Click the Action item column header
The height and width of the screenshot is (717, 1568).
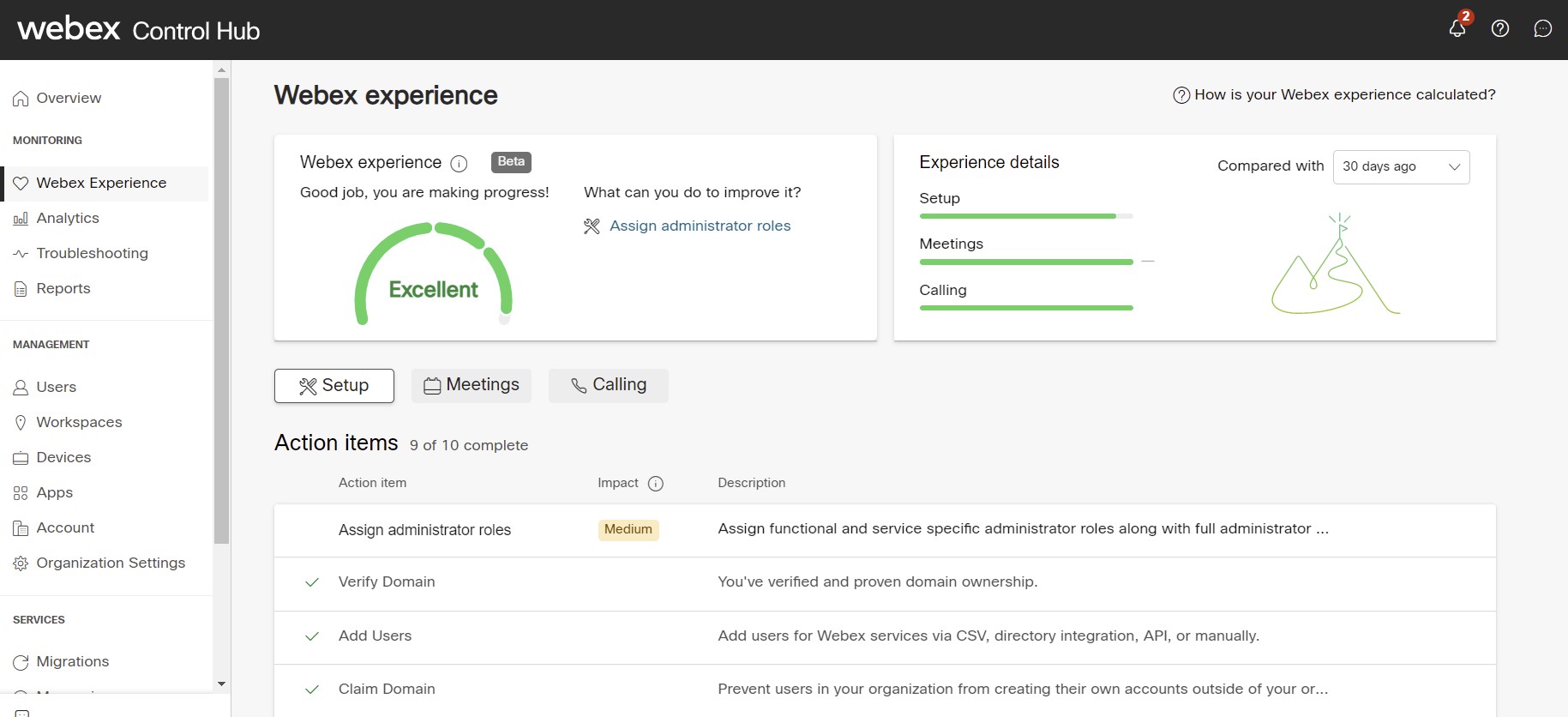(372, 483)
